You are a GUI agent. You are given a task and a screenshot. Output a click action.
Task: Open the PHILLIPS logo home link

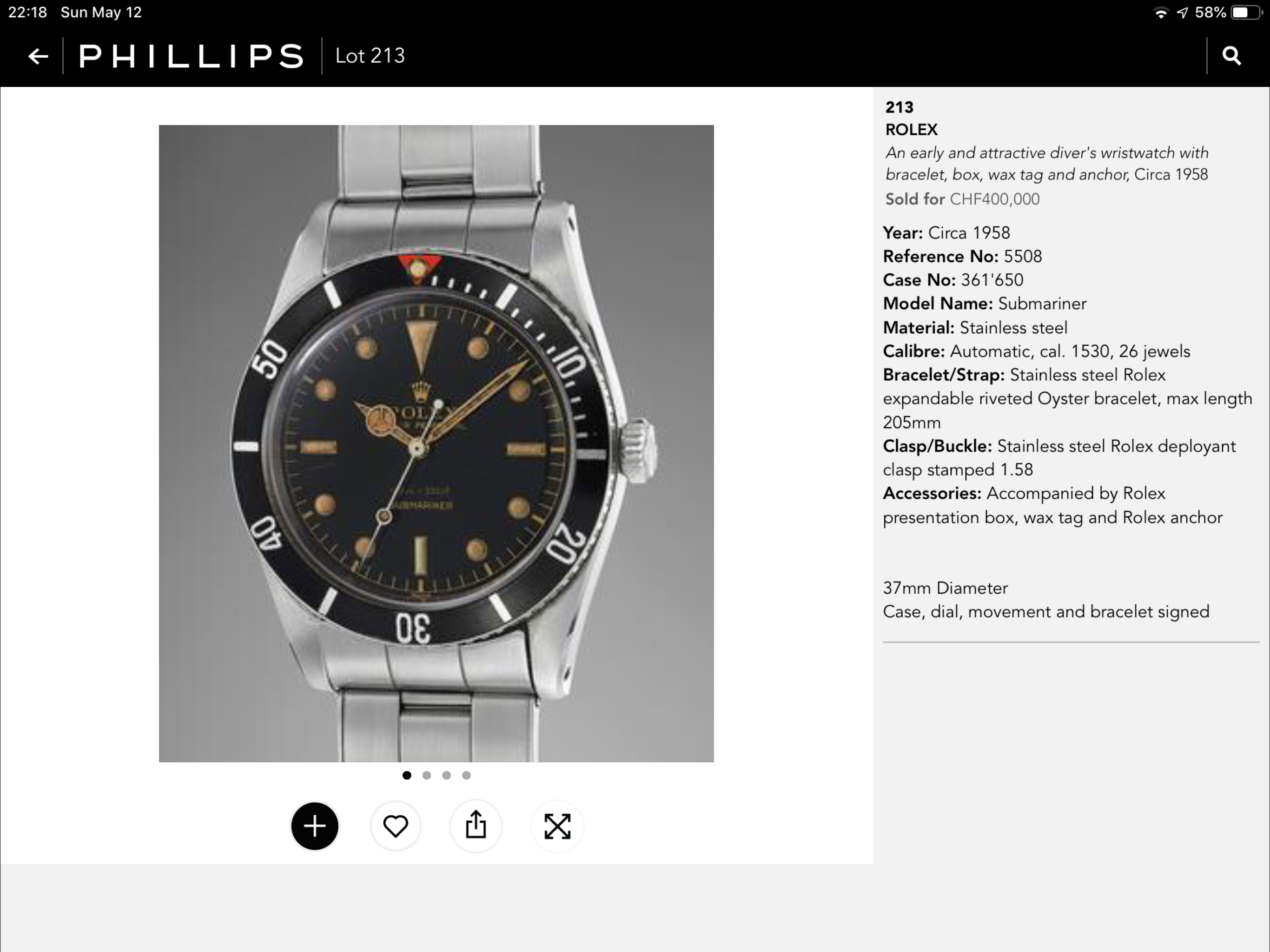tap(191, 56)
